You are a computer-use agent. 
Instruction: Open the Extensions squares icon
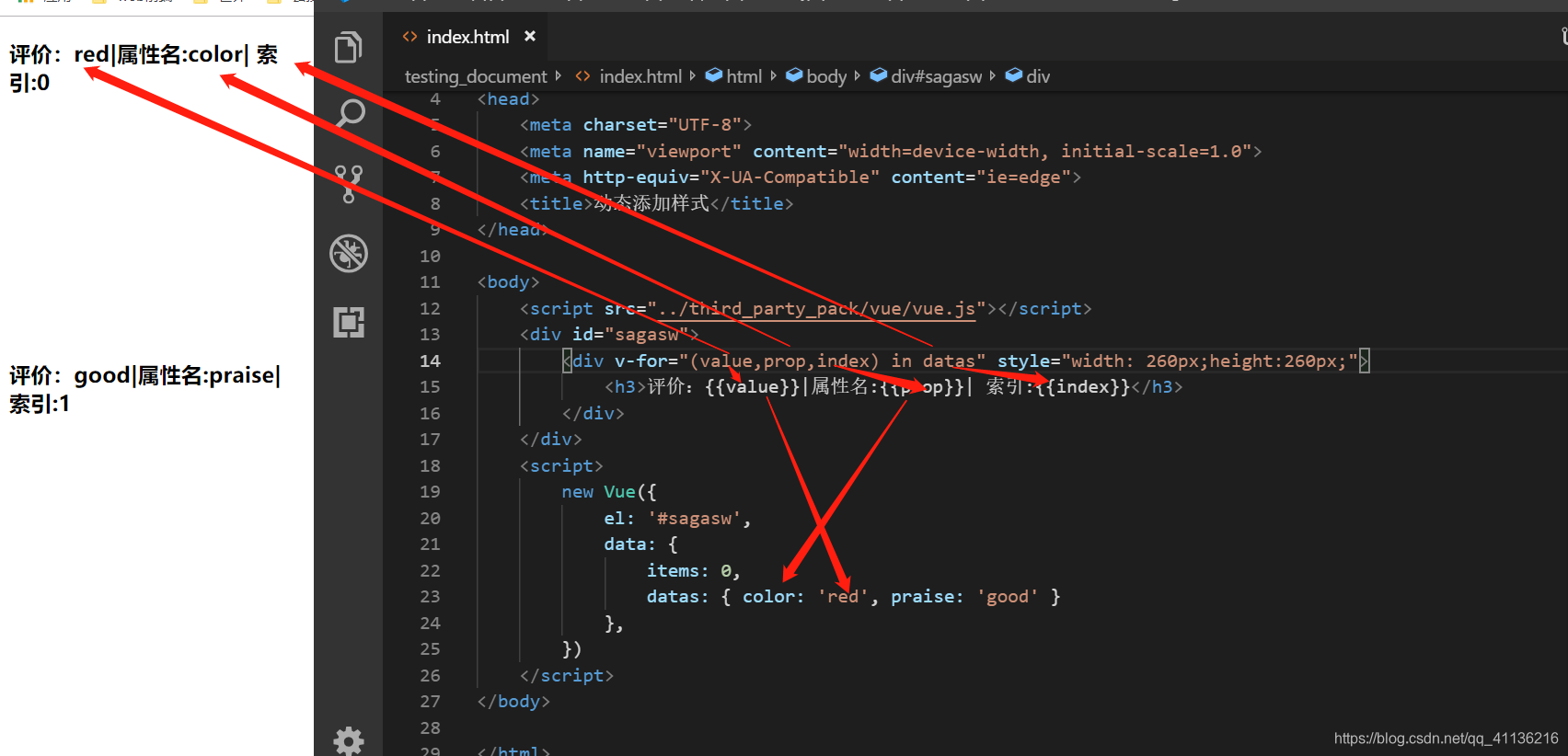tap(349, 322)
